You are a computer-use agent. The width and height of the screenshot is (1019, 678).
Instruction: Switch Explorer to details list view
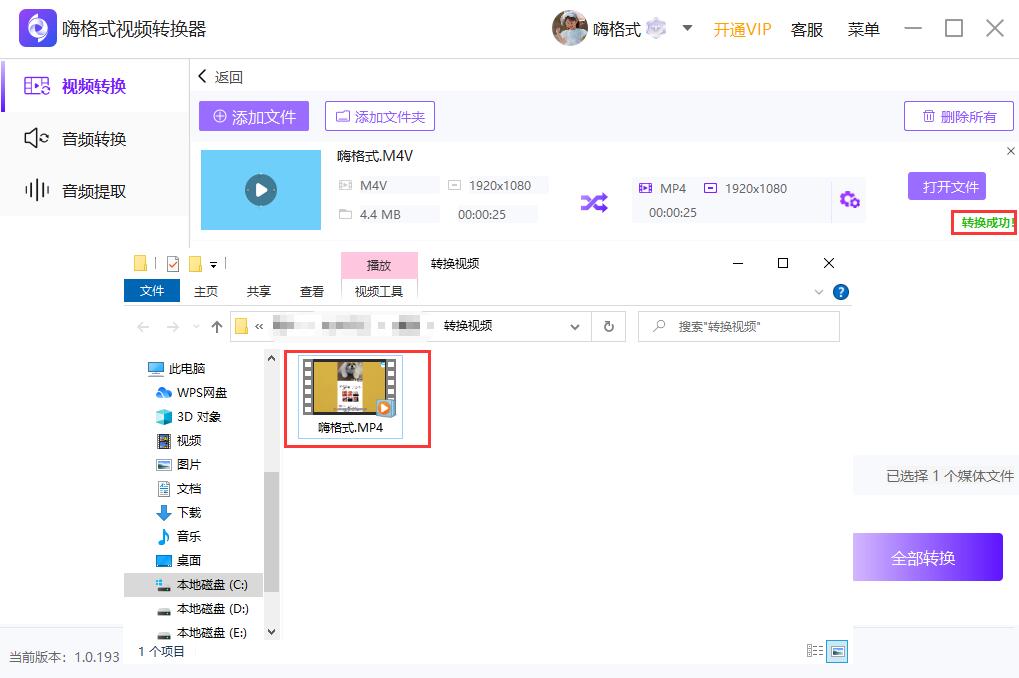pos(814,651)
